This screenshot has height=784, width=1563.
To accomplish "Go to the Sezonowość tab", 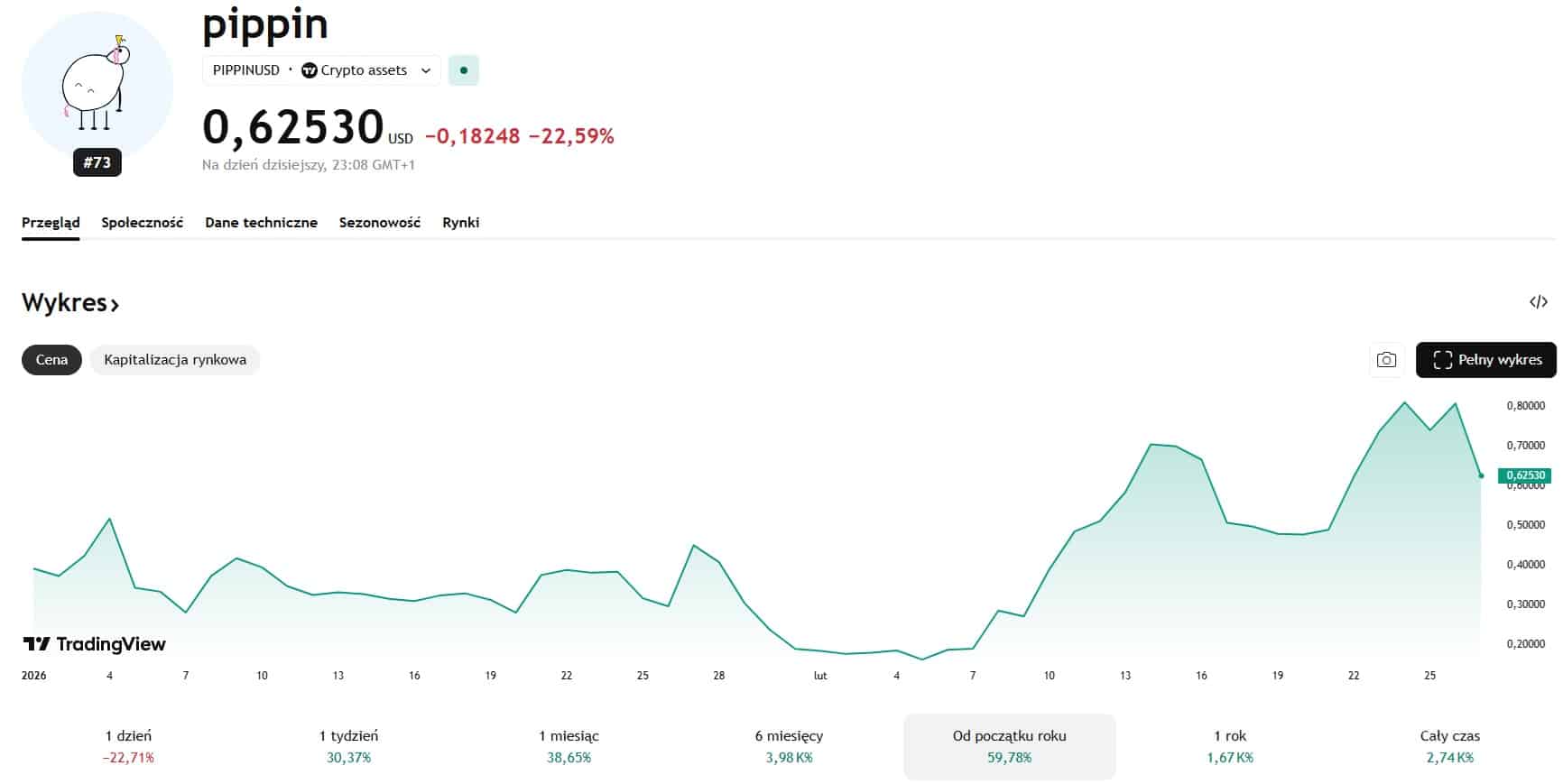I will 379,223.
